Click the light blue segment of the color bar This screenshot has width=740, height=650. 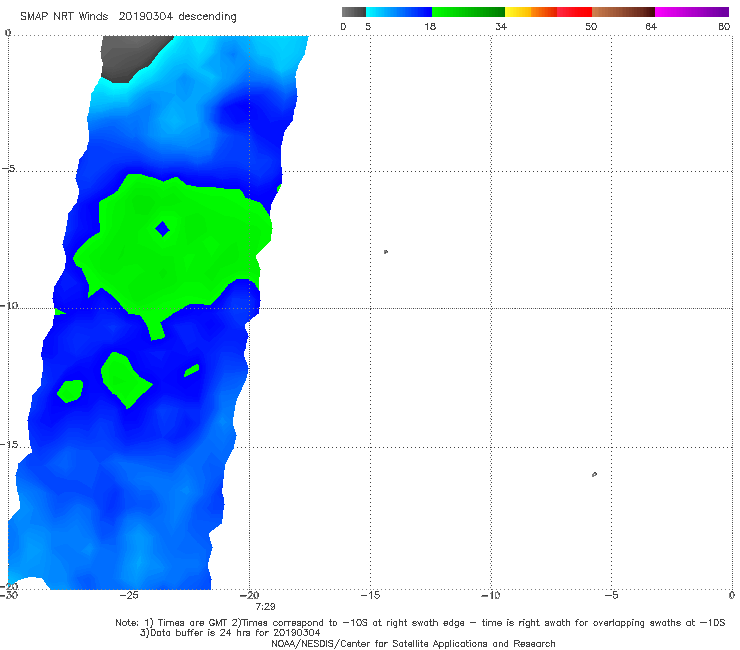pos(399,12)
